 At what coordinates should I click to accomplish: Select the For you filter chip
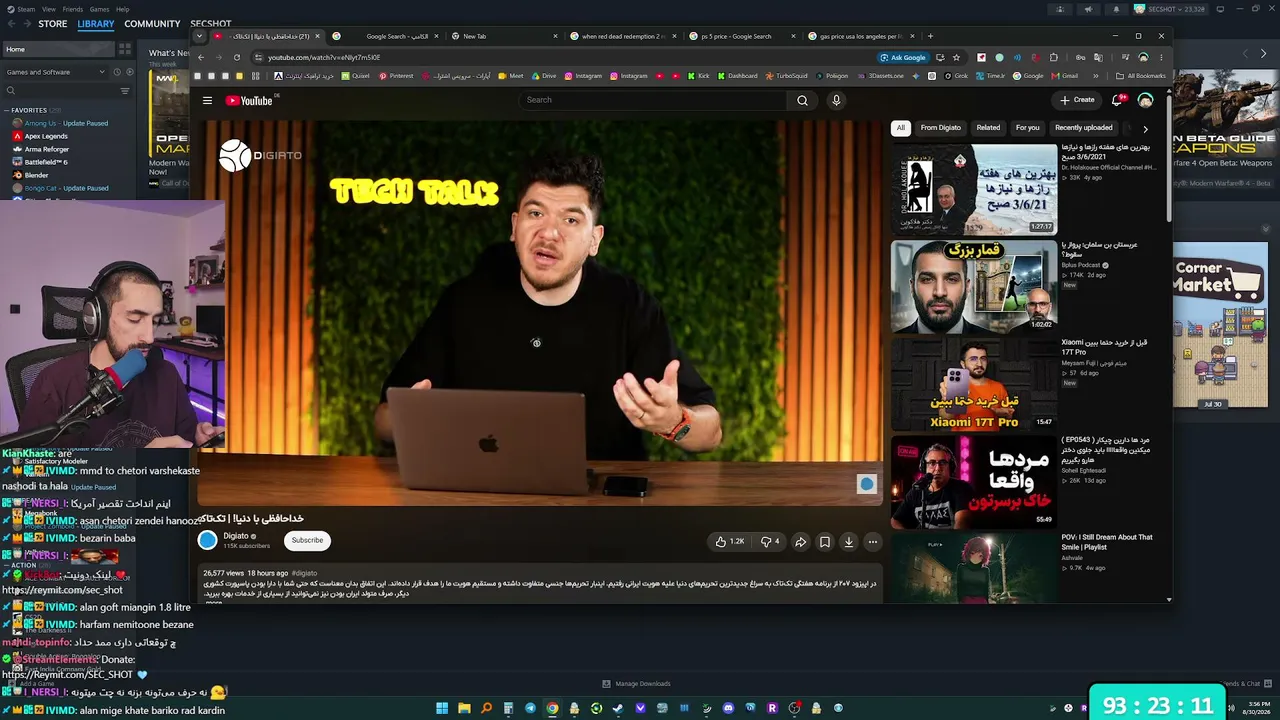click(x=1027, y=128)
